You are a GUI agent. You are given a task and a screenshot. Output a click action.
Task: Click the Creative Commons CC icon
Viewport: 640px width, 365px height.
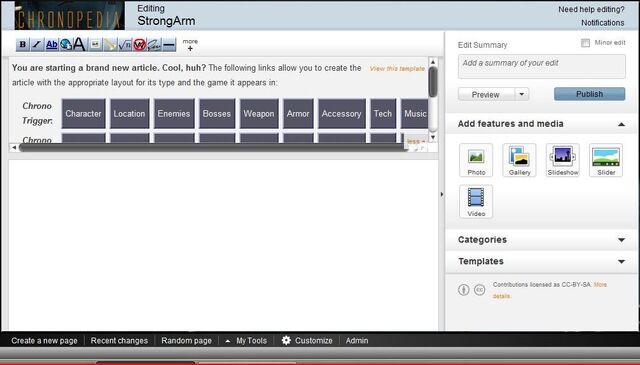480,290
